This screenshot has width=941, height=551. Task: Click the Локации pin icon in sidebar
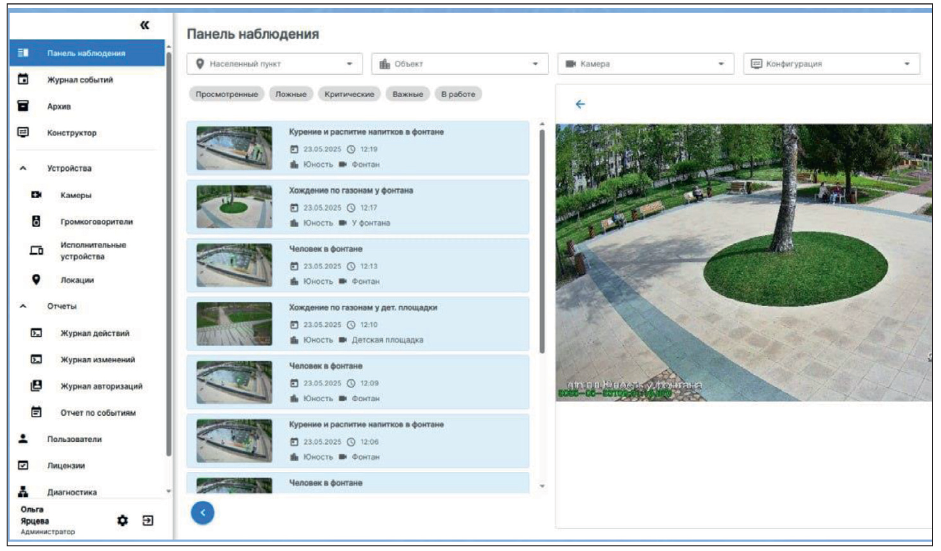[x=36, y=281]
